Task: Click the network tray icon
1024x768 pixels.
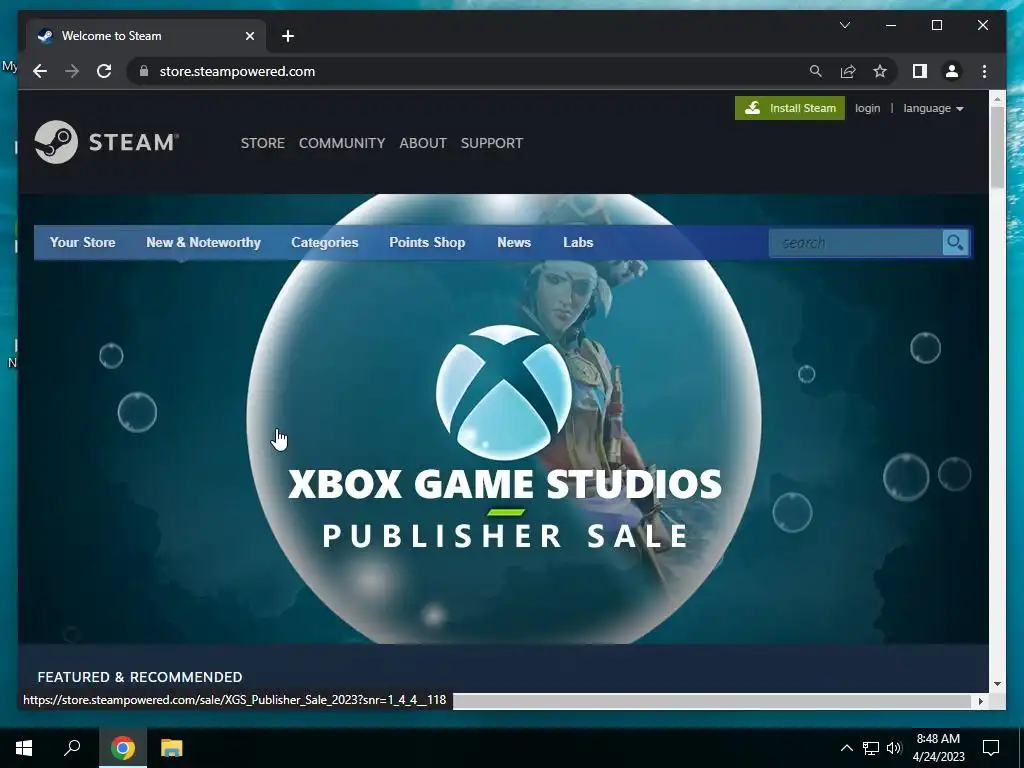Action: tap(871, 748)
